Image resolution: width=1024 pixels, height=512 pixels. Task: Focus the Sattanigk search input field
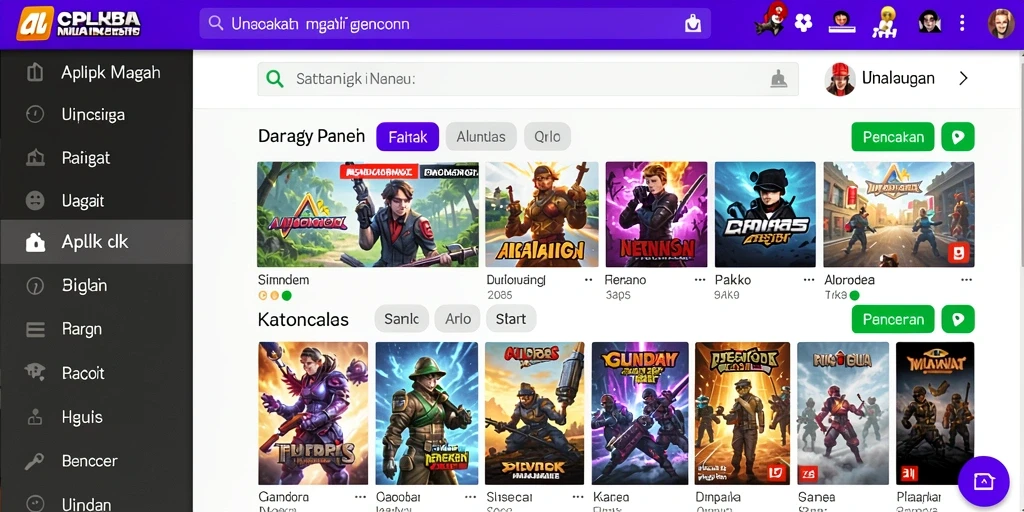coord(528,79)
